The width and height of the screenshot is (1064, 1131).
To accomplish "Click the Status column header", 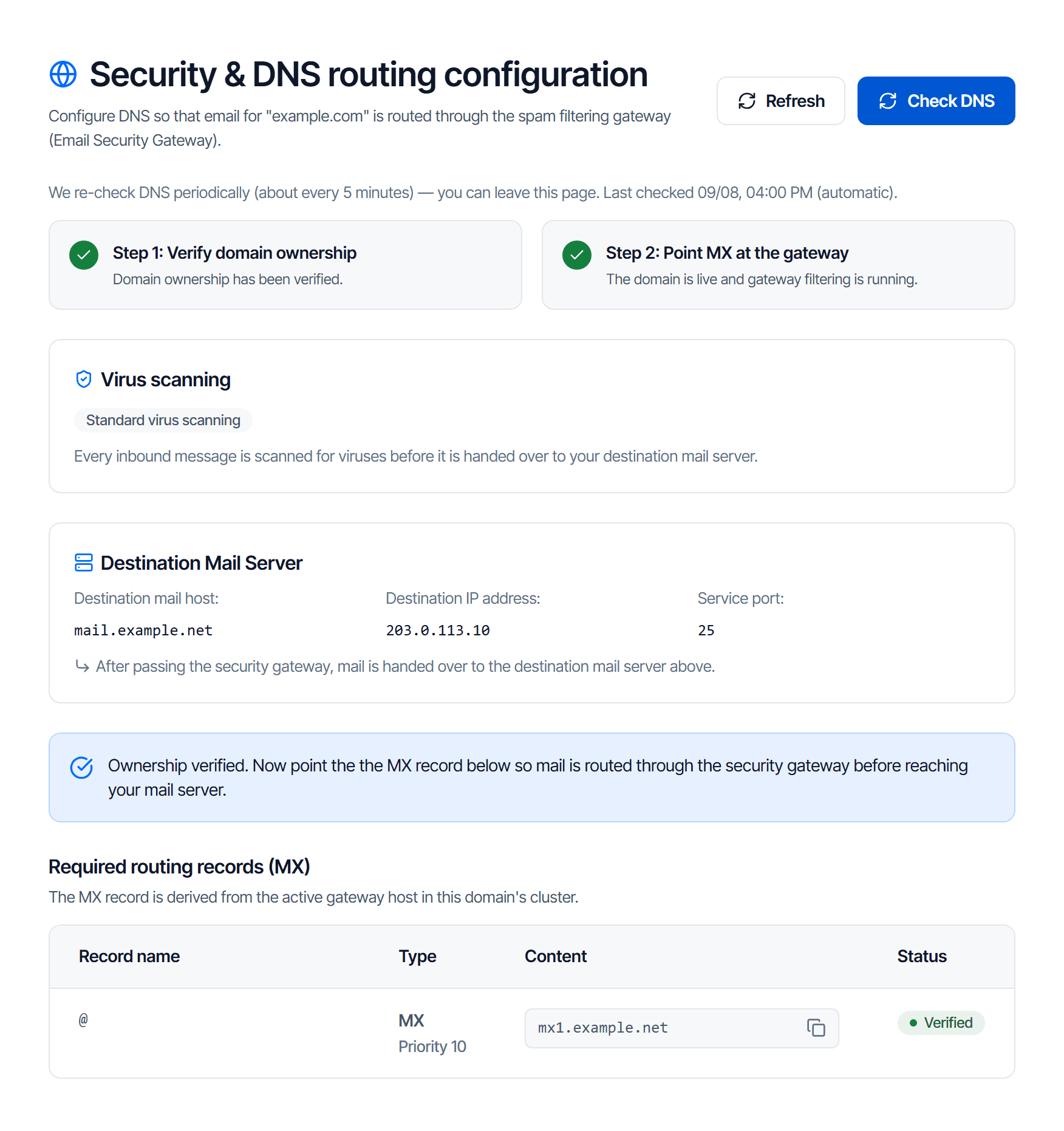I will (922, 956).
